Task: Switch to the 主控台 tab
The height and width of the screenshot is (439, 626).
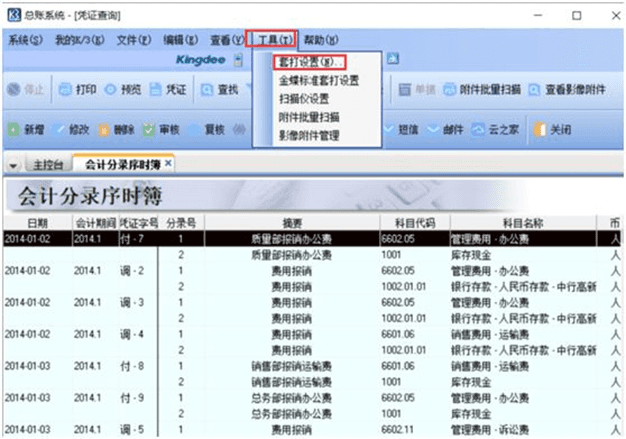Action: pyautogui.click(x=48, y=165)
